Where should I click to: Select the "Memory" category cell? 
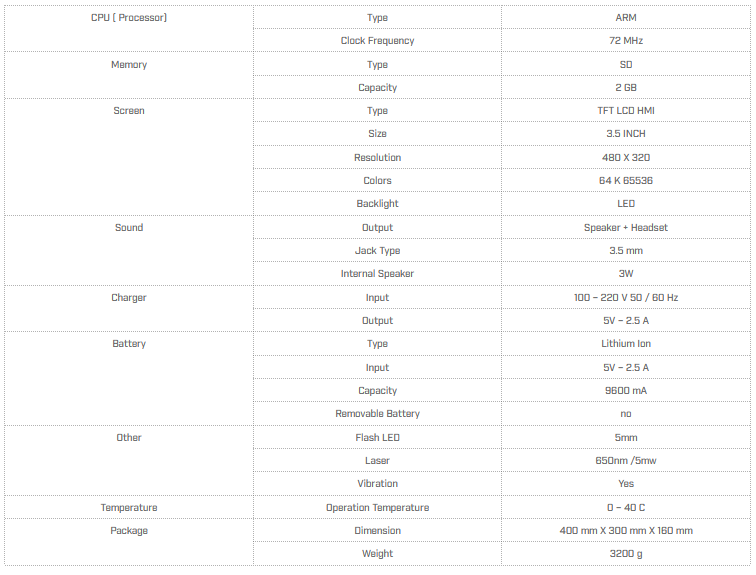[x=129, y=65]
